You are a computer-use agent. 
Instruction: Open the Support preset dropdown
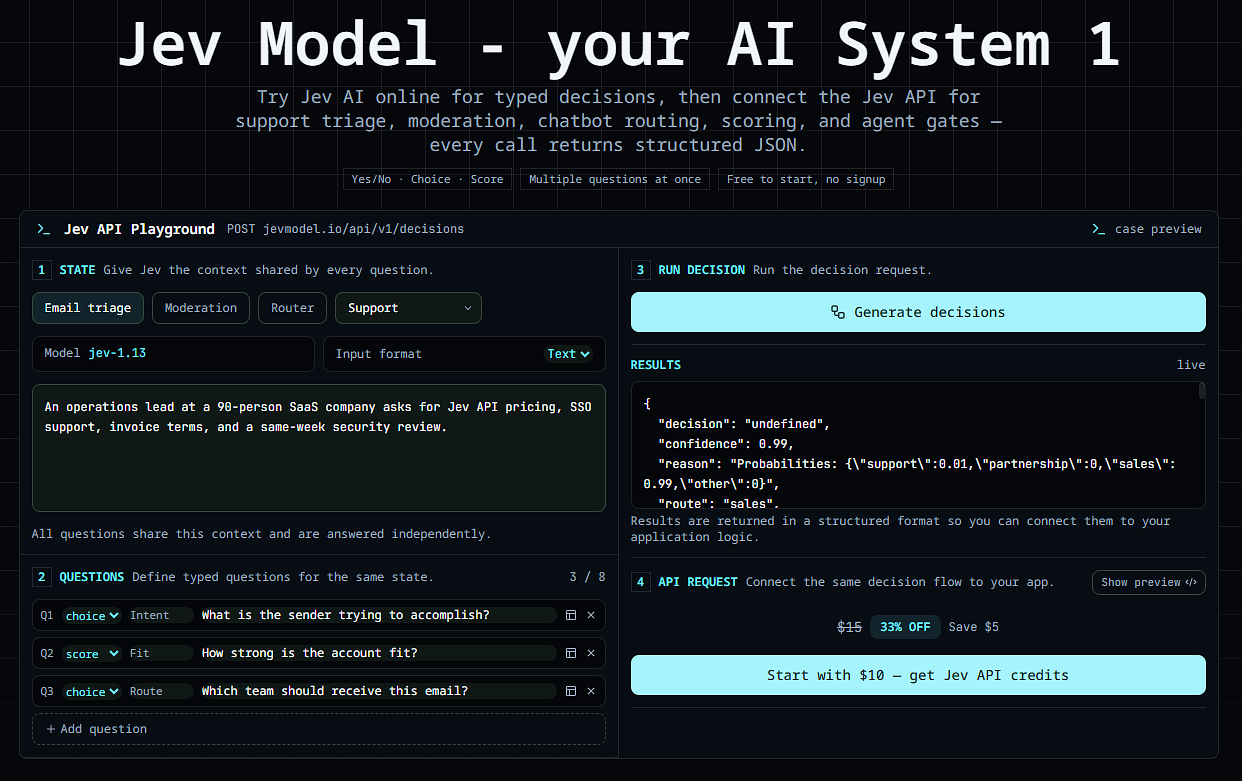pos(408,308)
